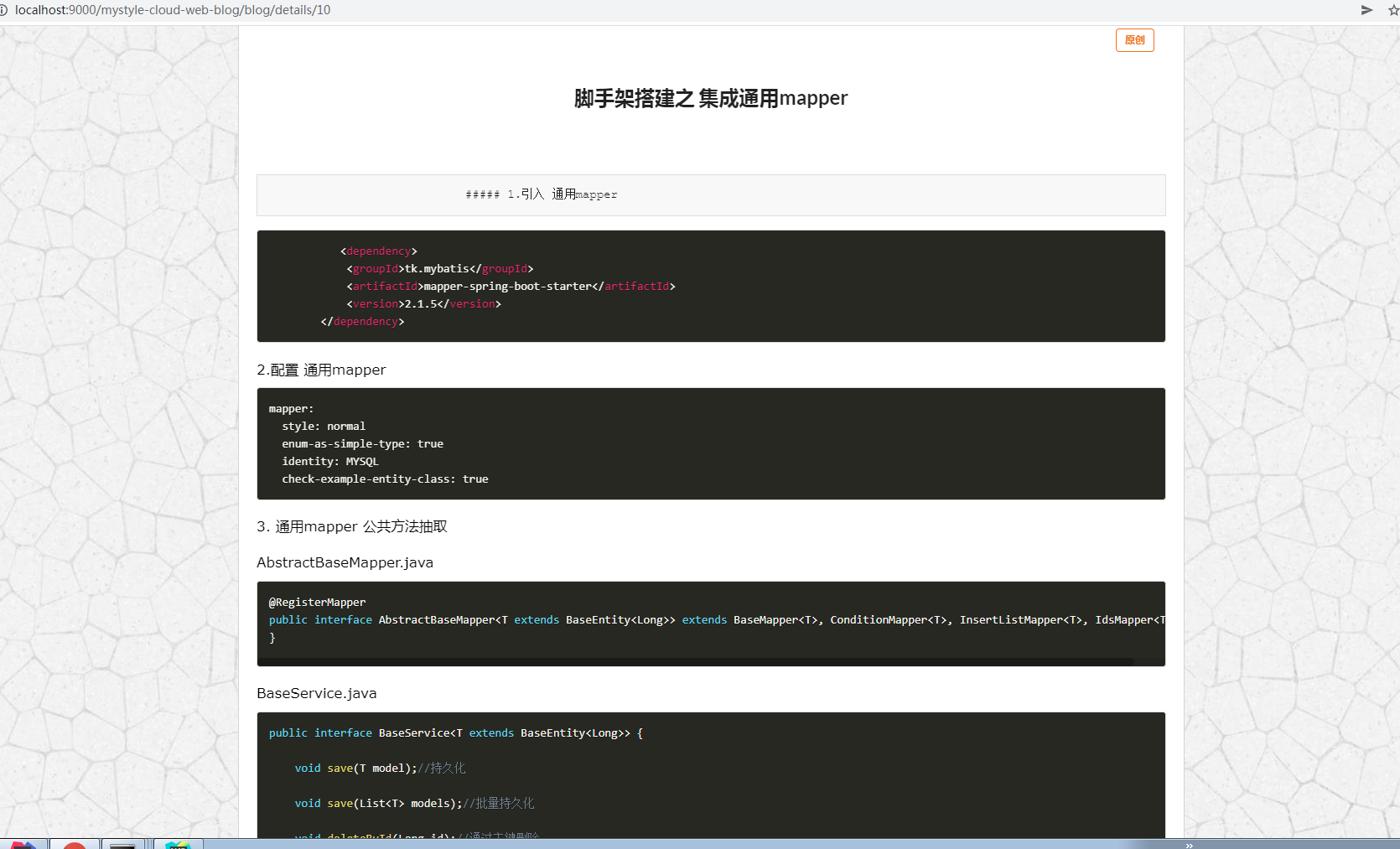
Task: Click the '2.配置 通用mapper' heading
Action: [x=321, y=370]
